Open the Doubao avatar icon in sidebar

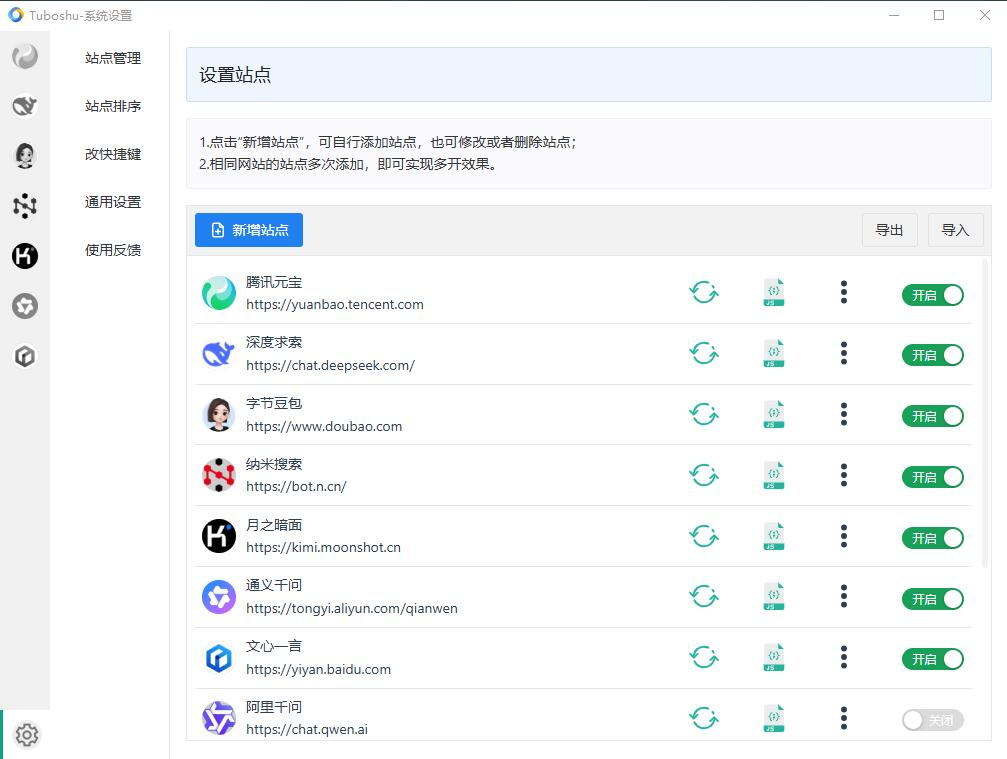tap(25, 155)
